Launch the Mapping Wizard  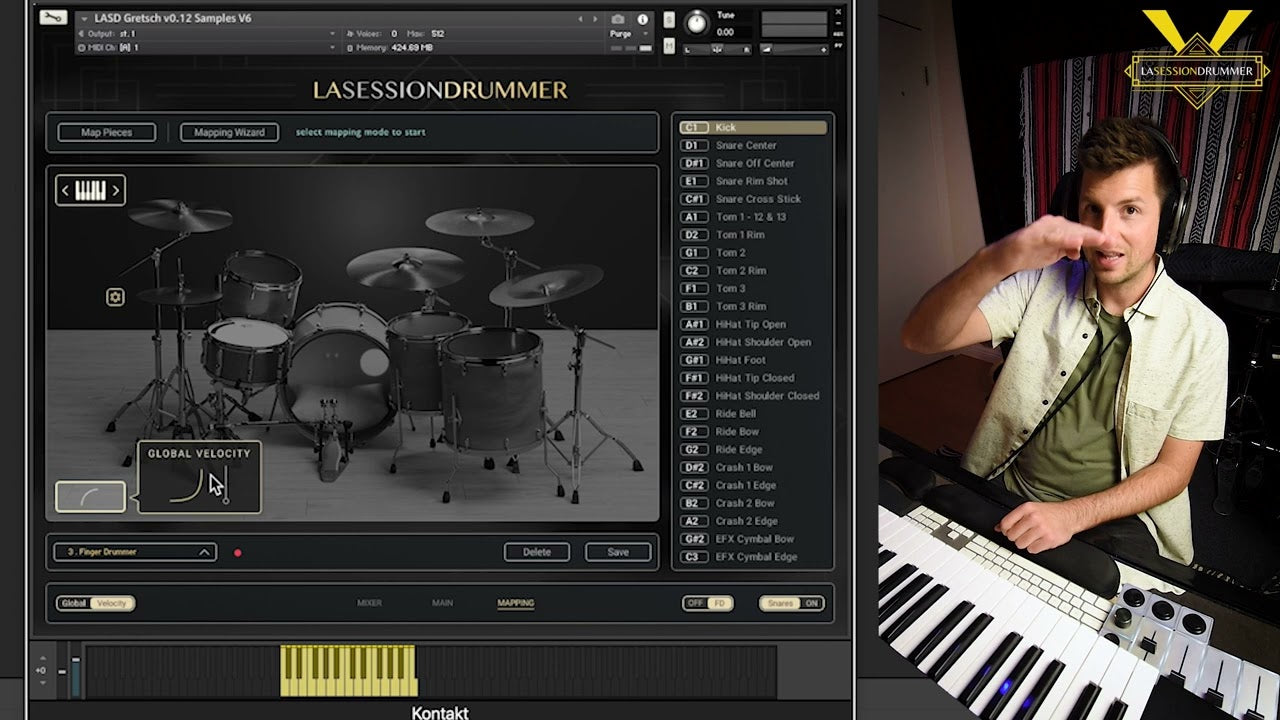coord(229,132)
